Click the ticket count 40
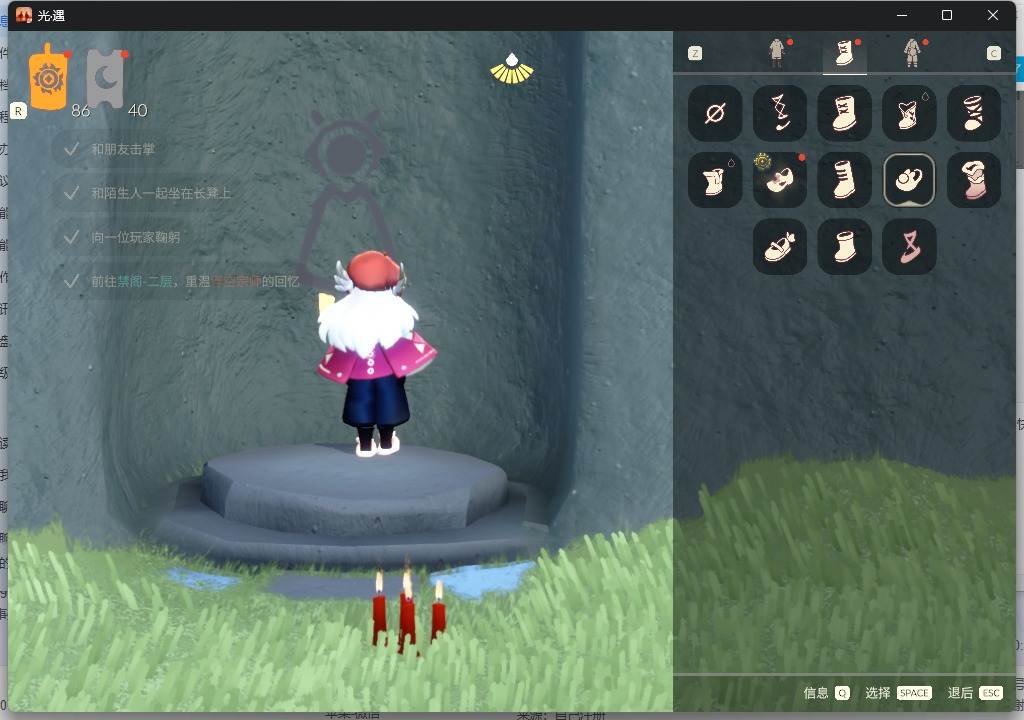This screenshot has height=720, width=1024. pos(137,110)
